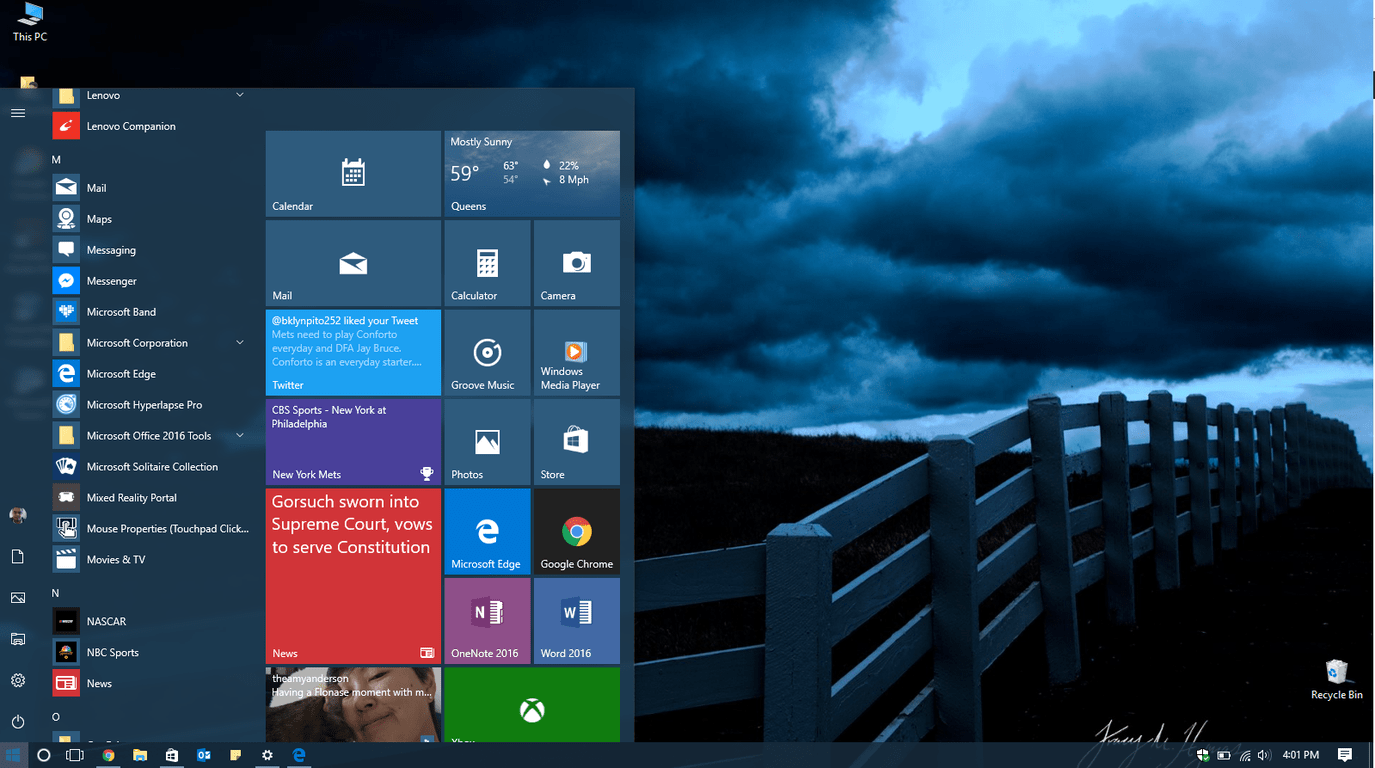Open the Xbox tile
The height and width of the screenshot is (768, 1375).
[532, 705]
